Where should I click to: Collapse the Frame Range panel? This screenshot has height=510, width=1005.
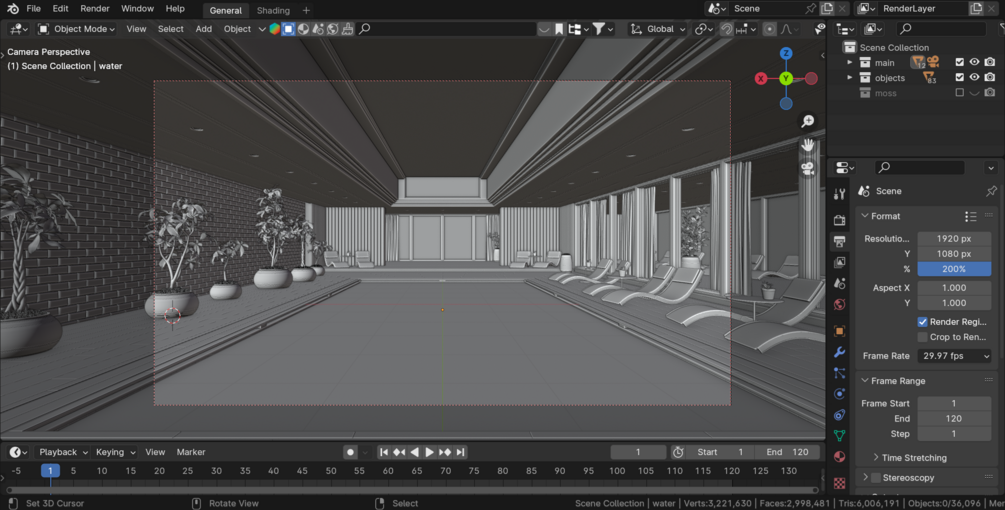[x=865, y=381]
